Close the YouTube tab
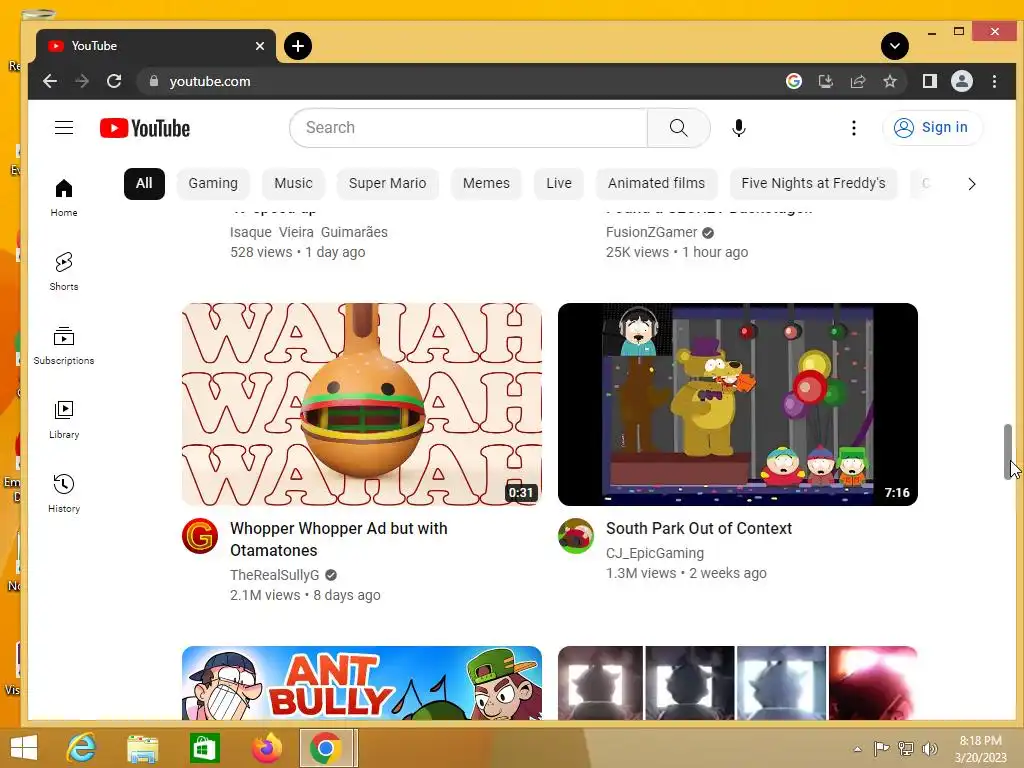Image resolution: width=1024 pixels, height=768 pixels. click(259, 46)
